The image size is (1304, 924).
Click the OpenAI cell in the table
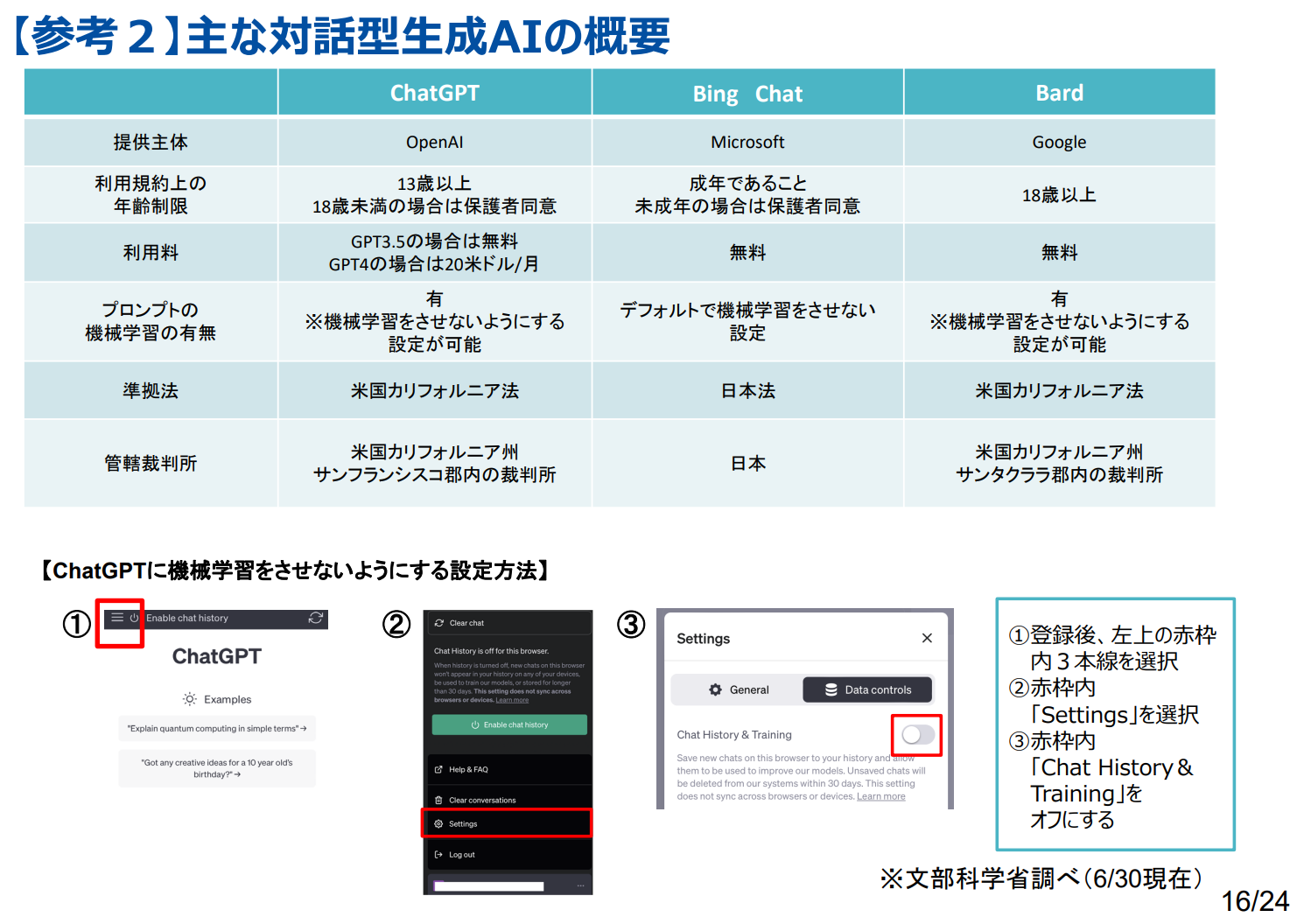pyautogui.click(x=435, y=142)
